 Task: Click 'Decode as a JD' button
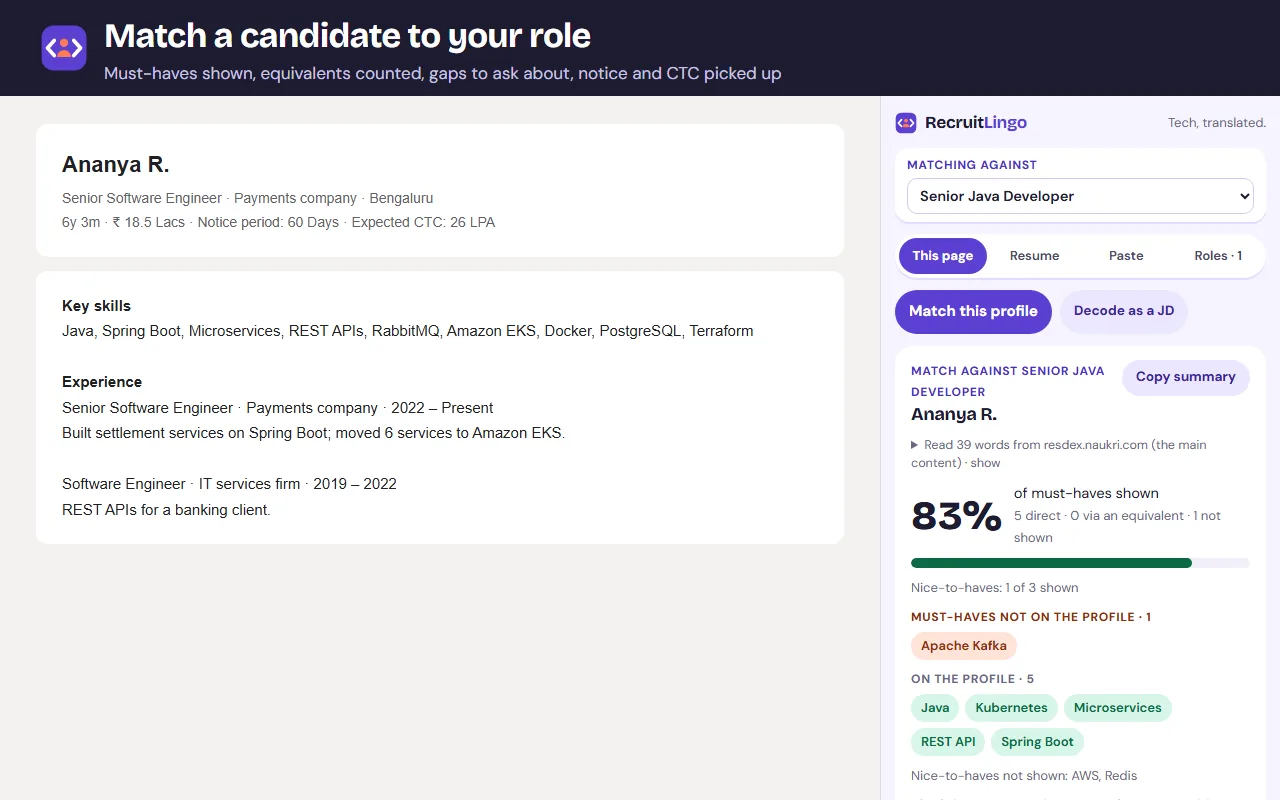(1124, 311)
